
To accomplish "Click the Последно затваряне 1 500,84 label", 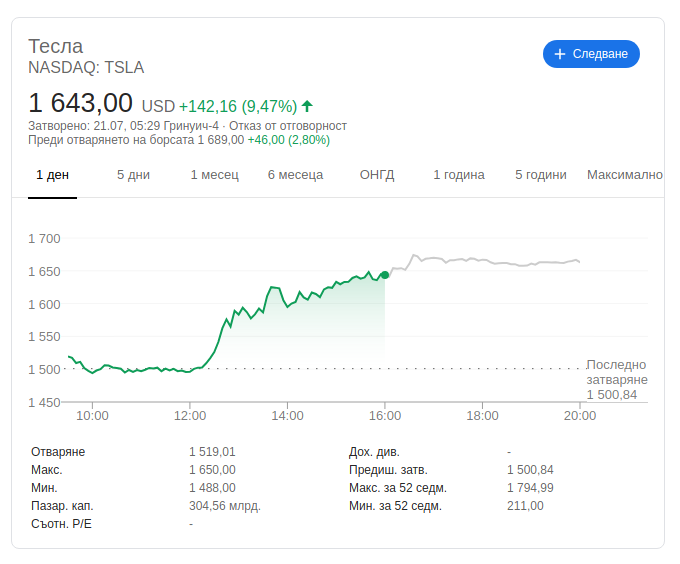I will pyautogui.click(x=617, y=380).
